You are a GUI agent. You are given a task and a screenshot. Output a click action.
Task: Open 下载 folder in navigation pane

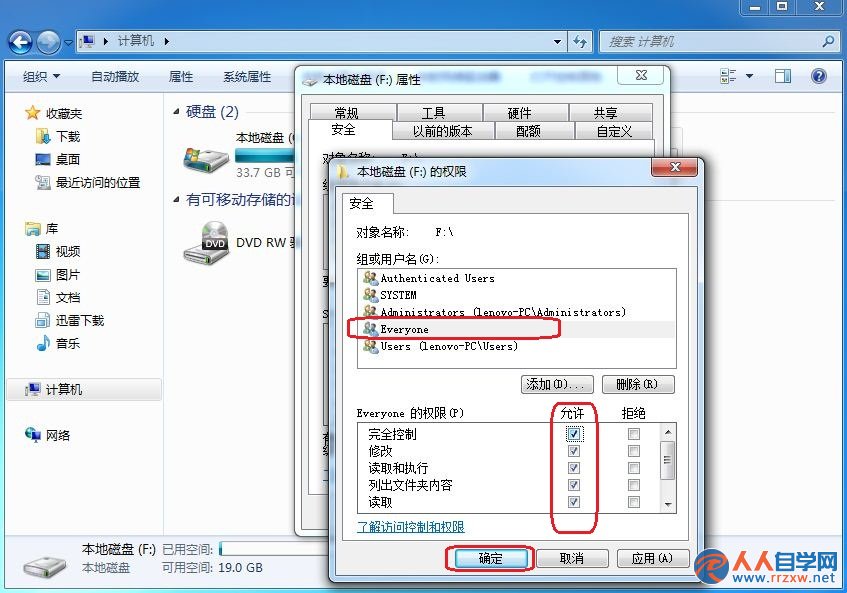coord(58,137)
